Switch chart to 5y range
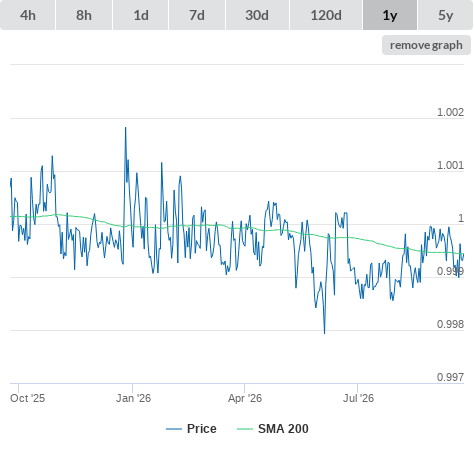Image resolution: width=474 pixels, height=455 pixels. [446, 15]
